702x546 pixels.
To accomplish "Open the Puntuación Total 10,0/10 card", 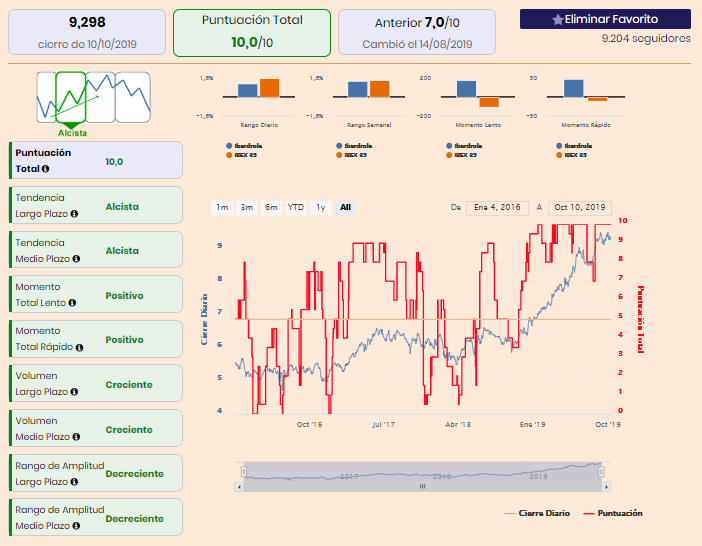I will [x=252, y=33].
